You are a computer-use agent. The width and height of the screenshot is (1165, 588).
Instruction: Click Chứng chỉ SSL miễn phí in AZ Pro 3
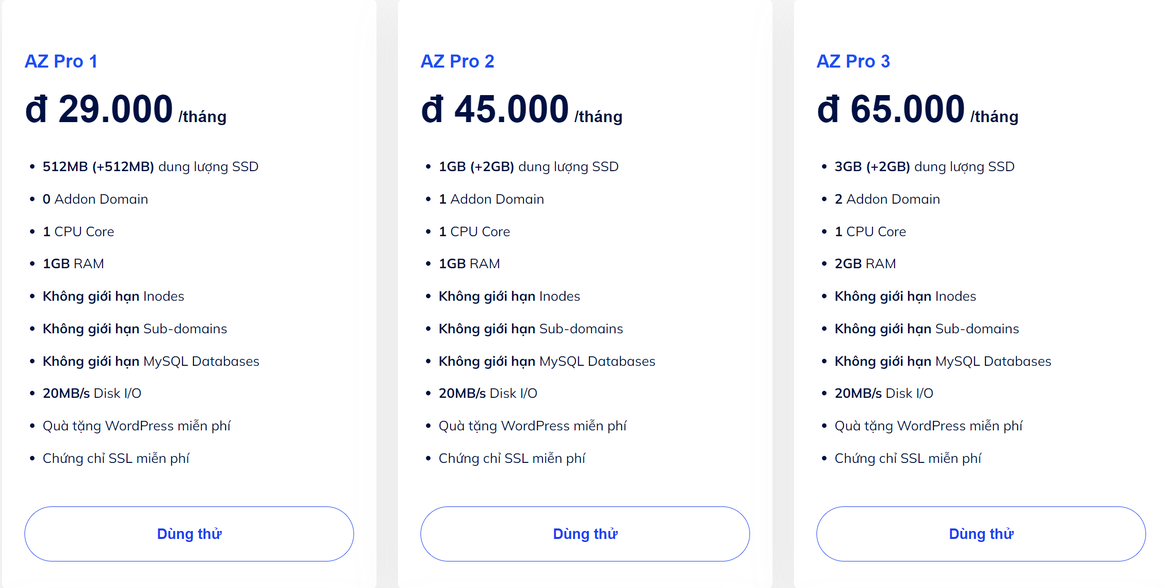pyautogui.click(x=907, y=459)
